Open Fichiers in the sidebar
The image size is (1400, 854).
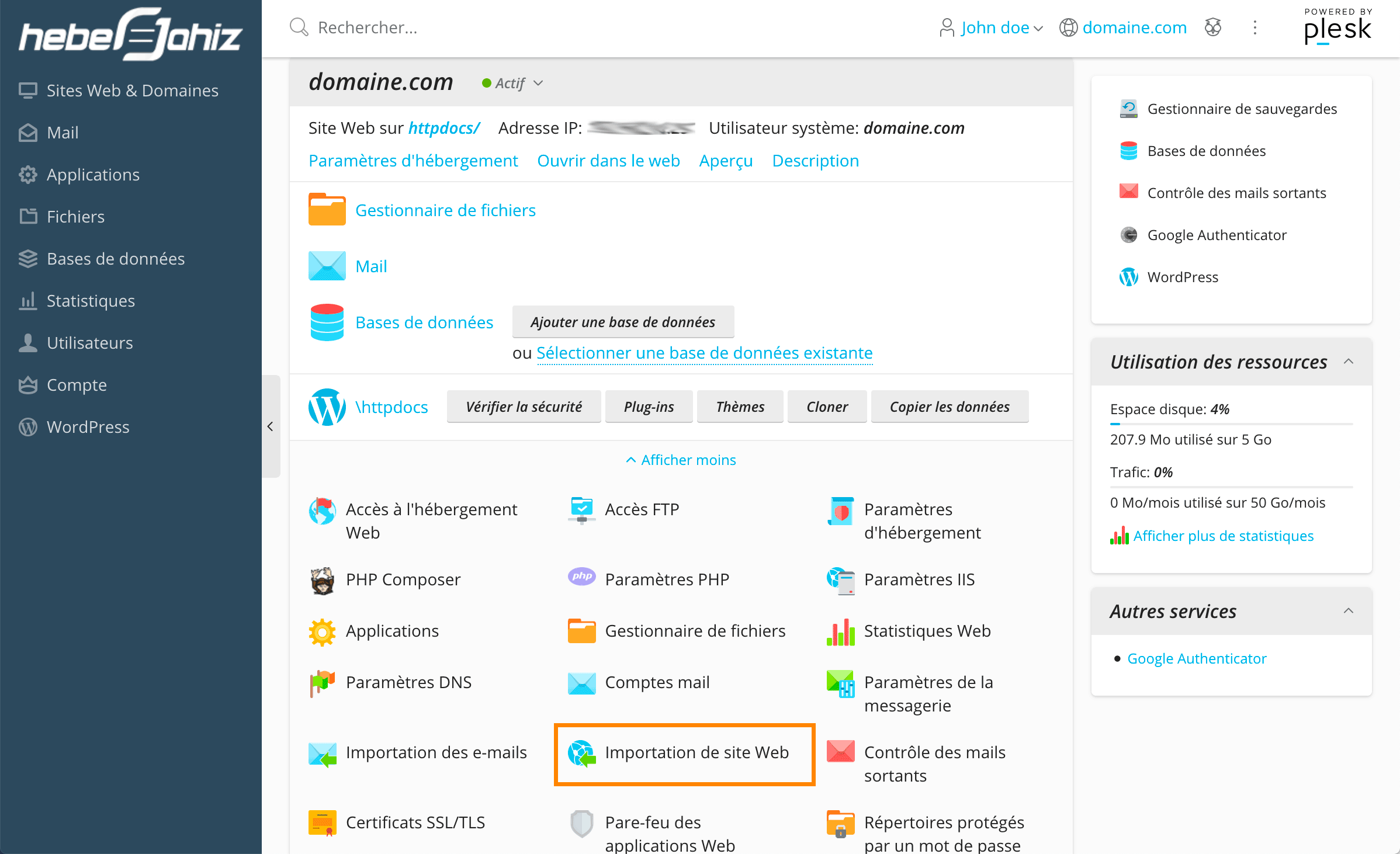coord(61,217)
